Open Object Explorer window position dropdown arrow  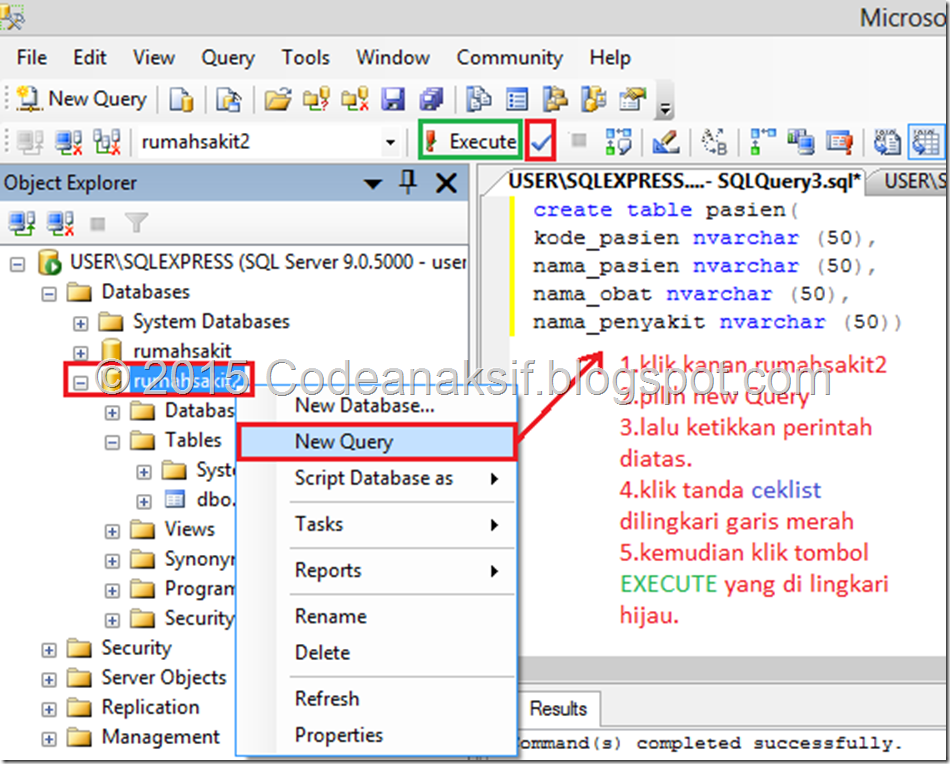click(373, 184)
